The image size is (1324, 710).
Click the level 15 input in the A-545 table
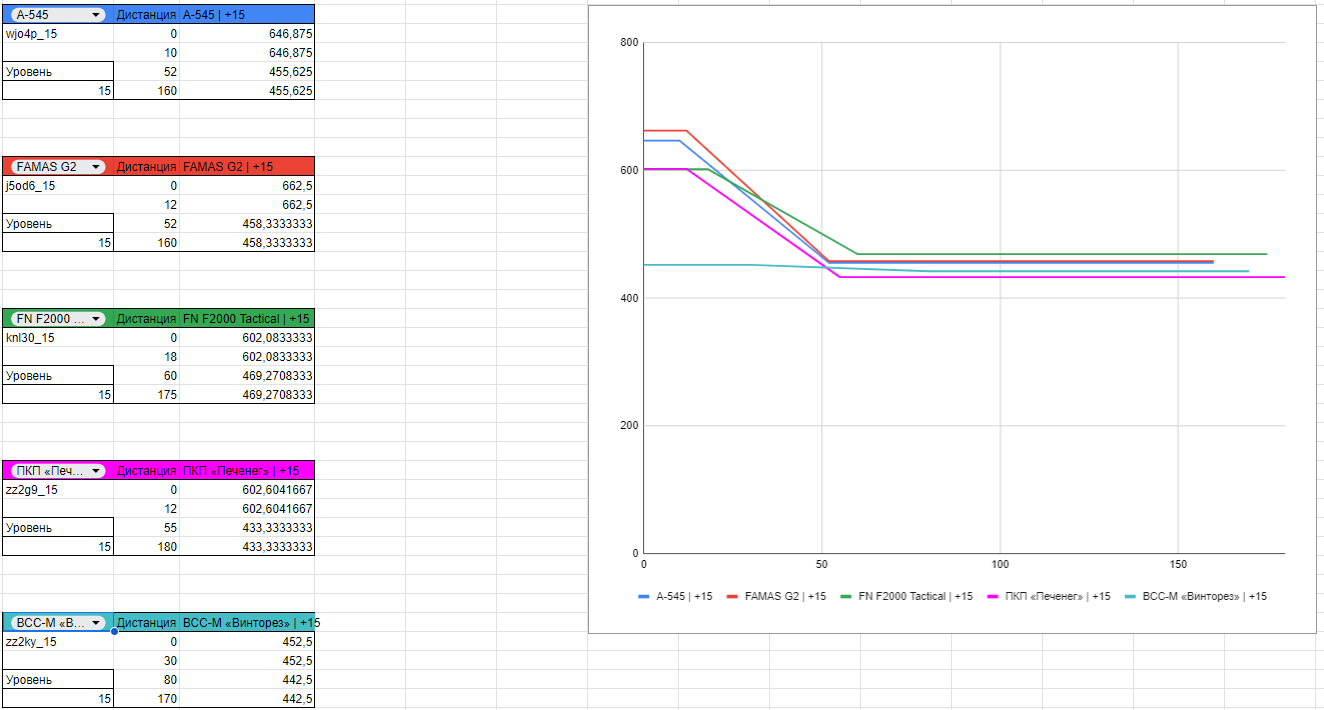(x=58, y=91)
